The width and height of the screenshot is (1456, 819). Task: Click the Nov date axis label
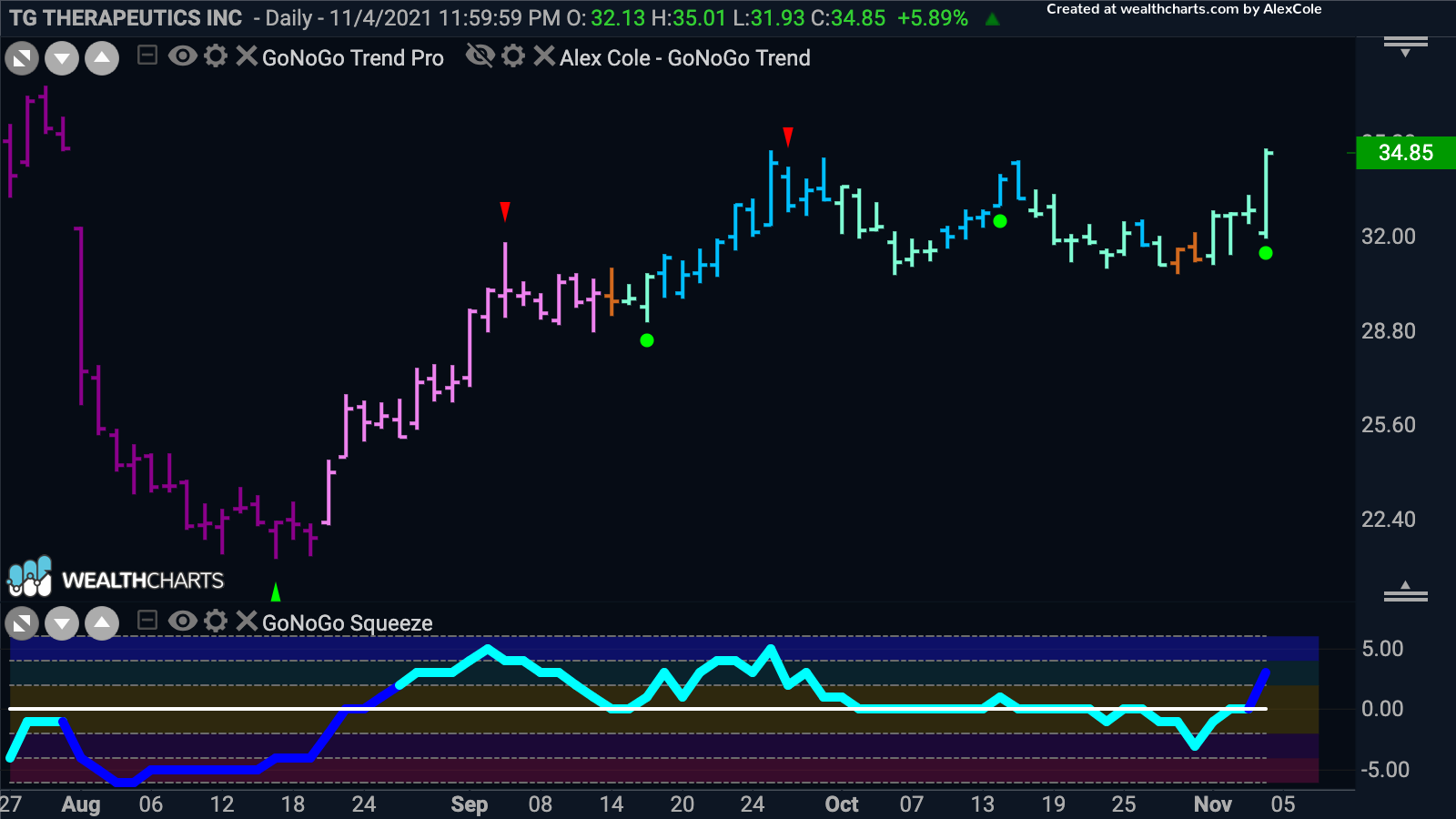tap(1213, 804)
